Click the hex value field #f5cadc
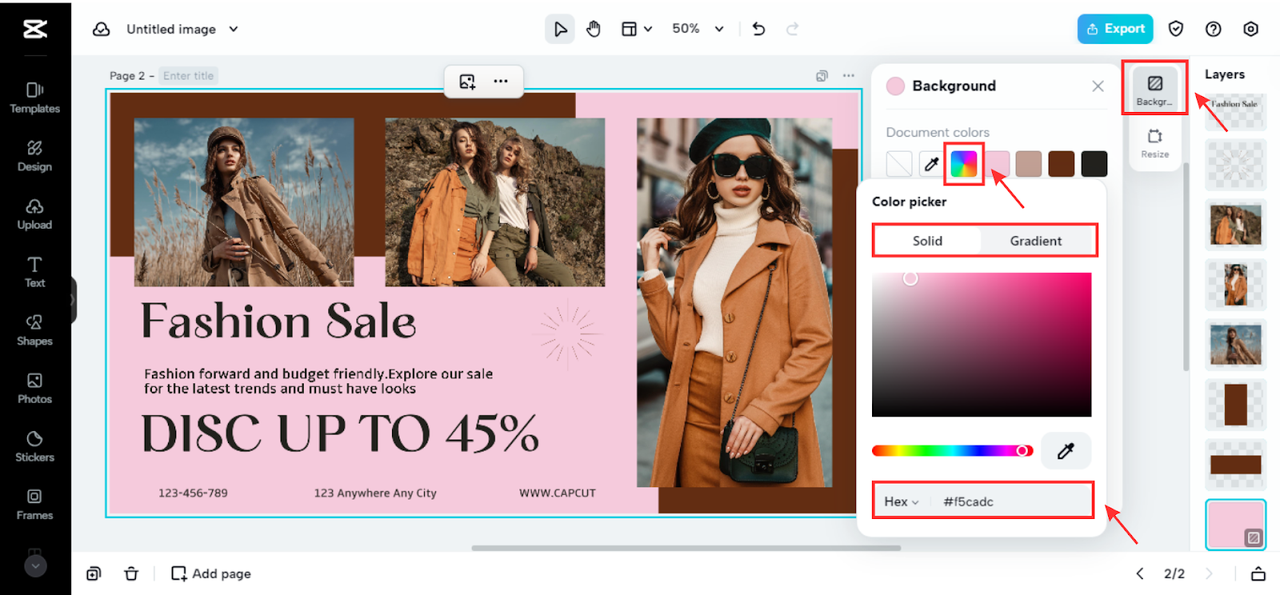1280x595 pixels. [x=1012, y=501]
